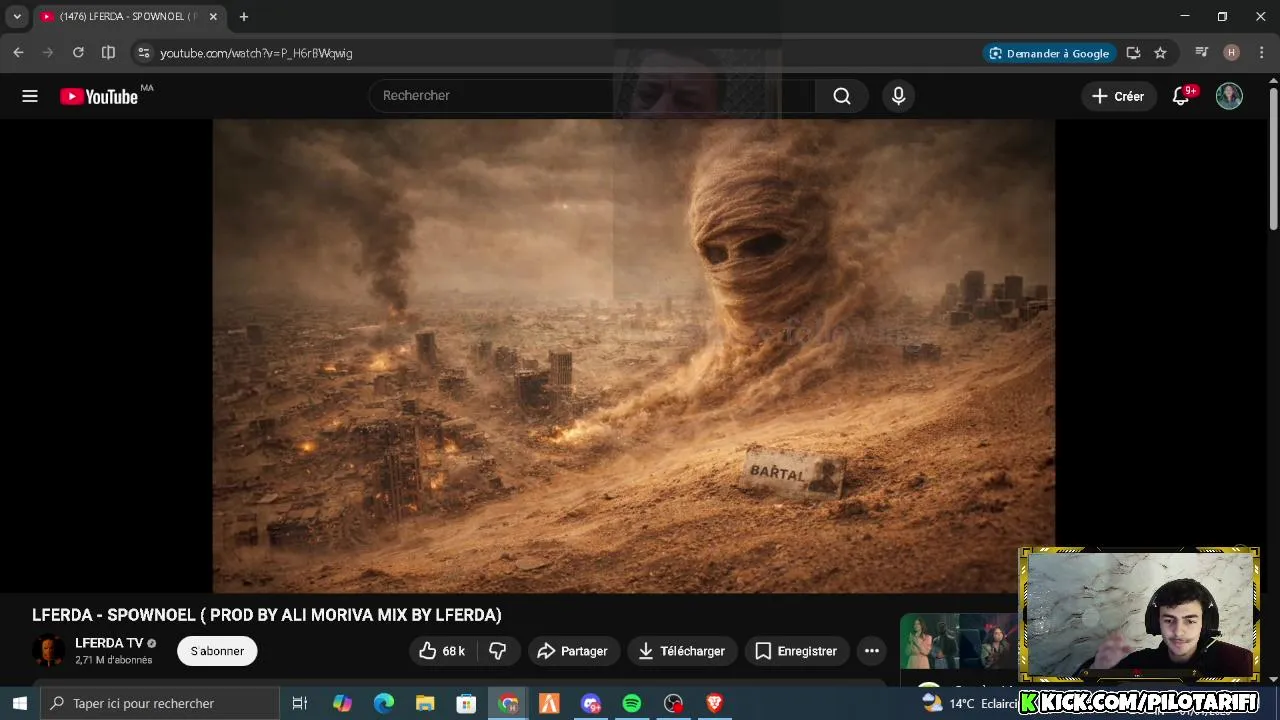Start voice search with the microphone
Viewport: 1280px width, 720px height.
point(898,96)
